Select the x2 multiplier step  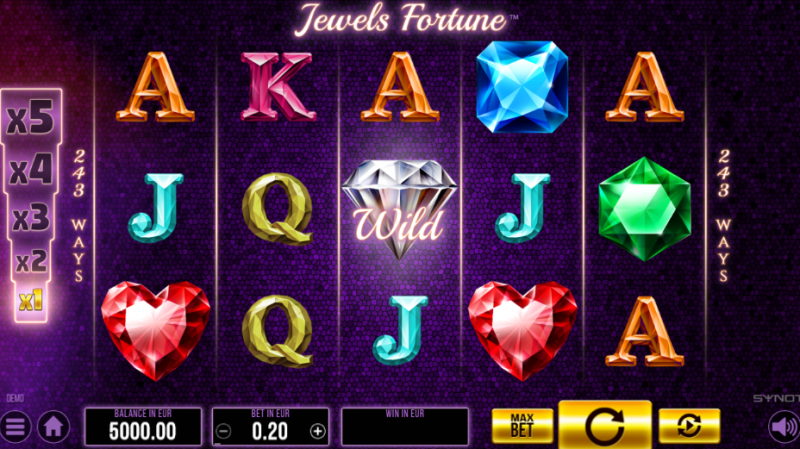31,260
